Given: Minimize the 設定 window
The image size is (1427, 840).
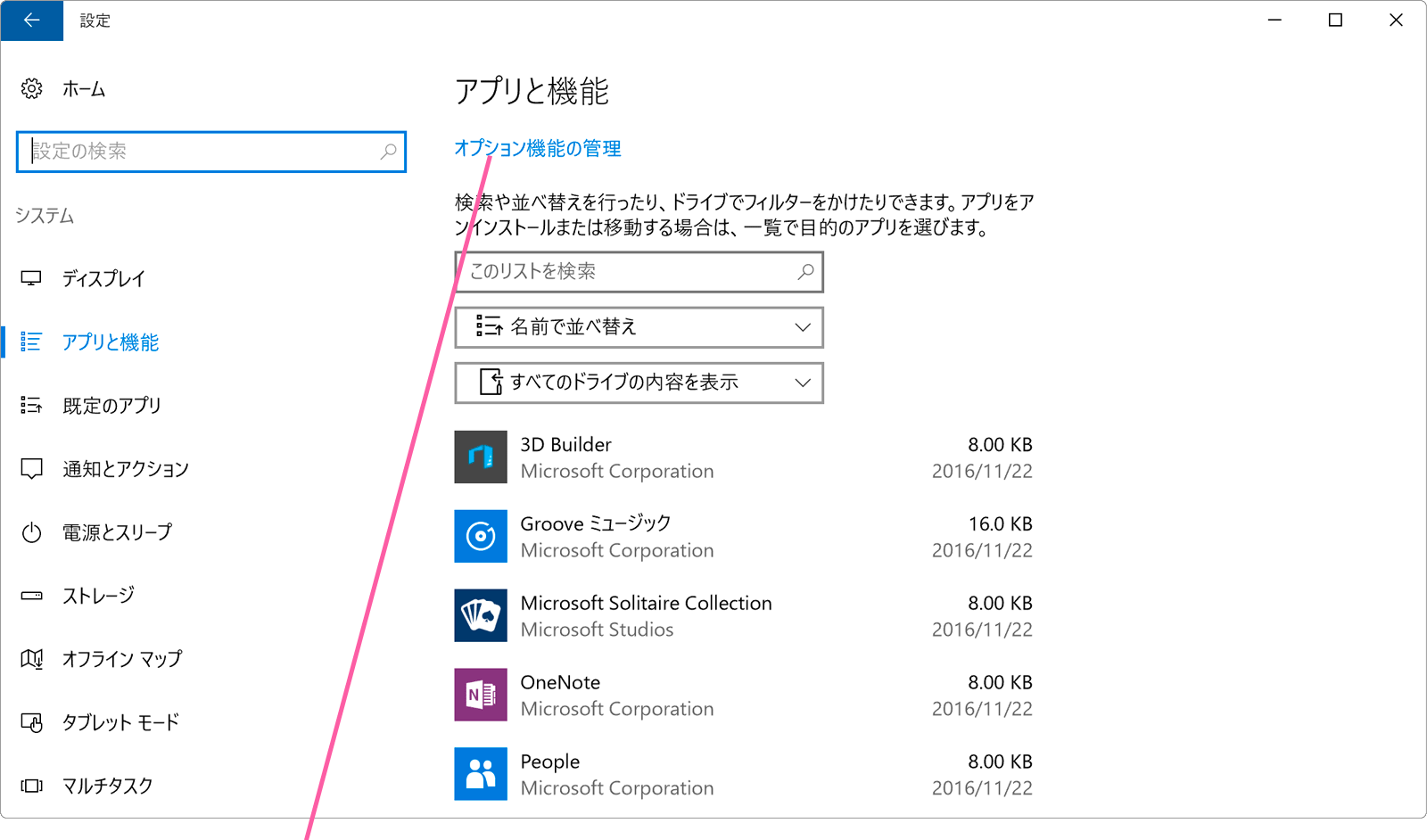Looking at the screenshot, I should [1274, 21].
